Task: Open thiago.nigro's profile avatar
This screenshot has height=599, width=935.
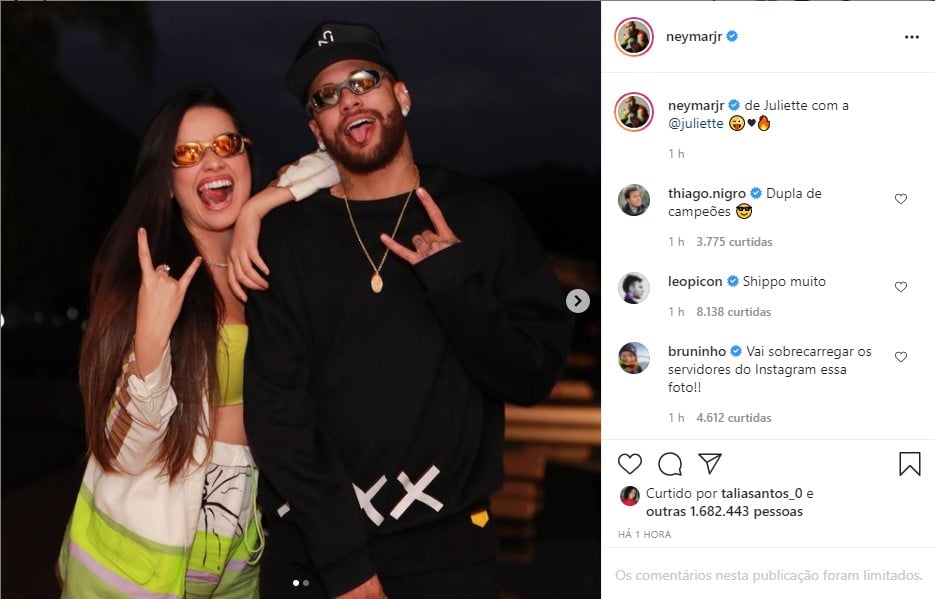Action: tap(634, 200)
